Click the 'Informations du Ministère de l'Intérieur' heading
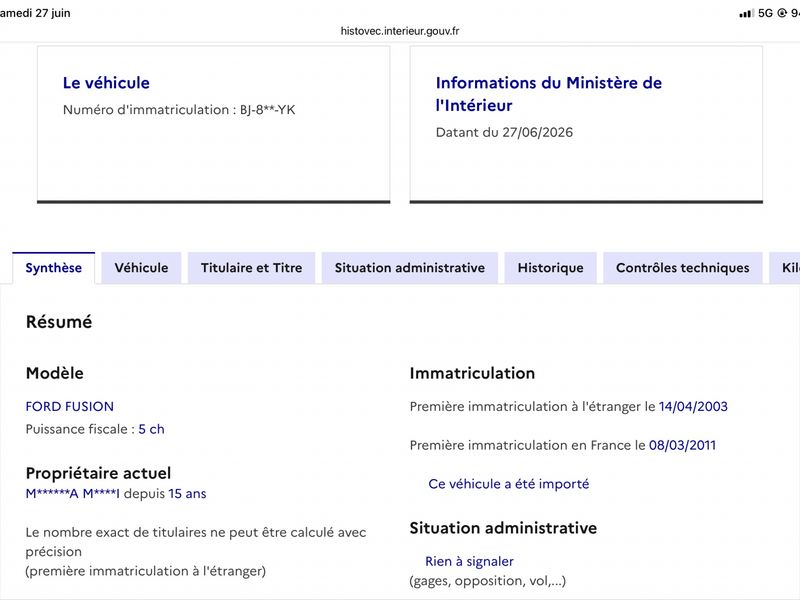The width and height of the screenshot is (800, 600). point(549,94)
